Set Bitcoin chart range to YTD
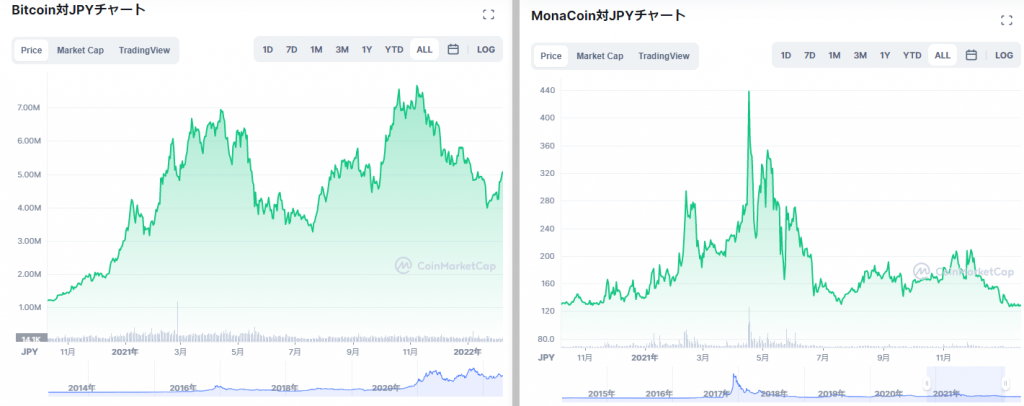This screenshot has width=1024, height=406. tap(394, 50)
